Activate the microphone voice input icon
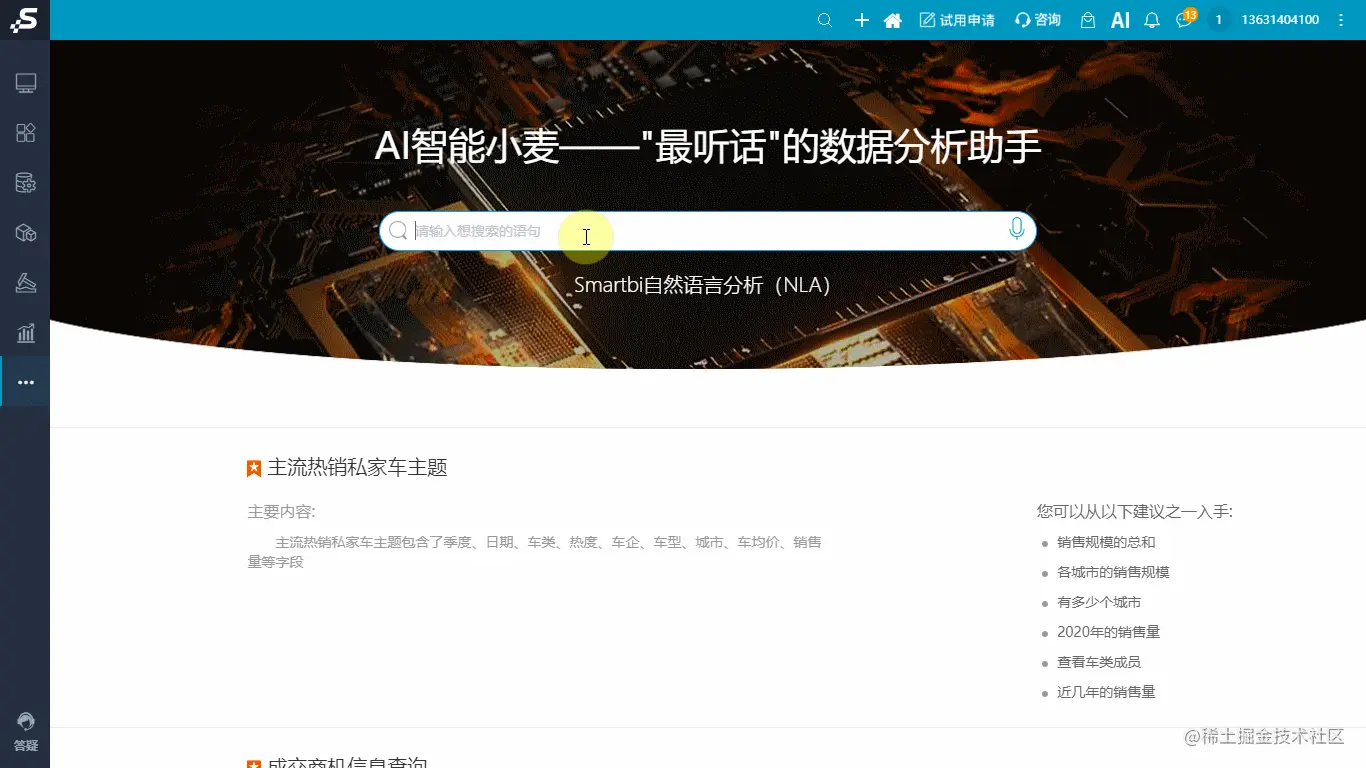Viewport: 1366px width, 768px height. tap(1016, 229)
